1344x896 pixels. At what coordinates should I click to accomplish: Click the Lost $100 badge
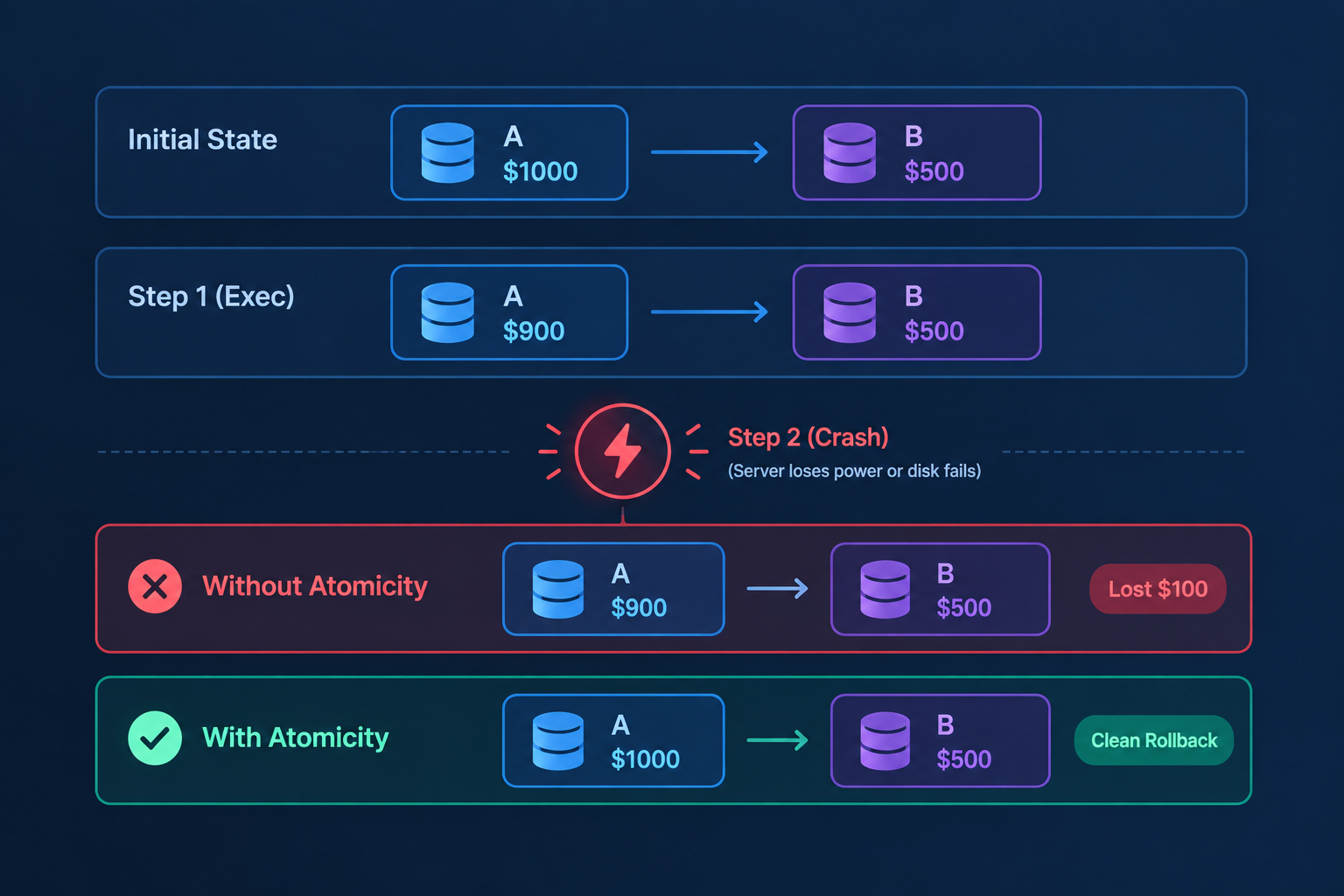[1158, 589]
